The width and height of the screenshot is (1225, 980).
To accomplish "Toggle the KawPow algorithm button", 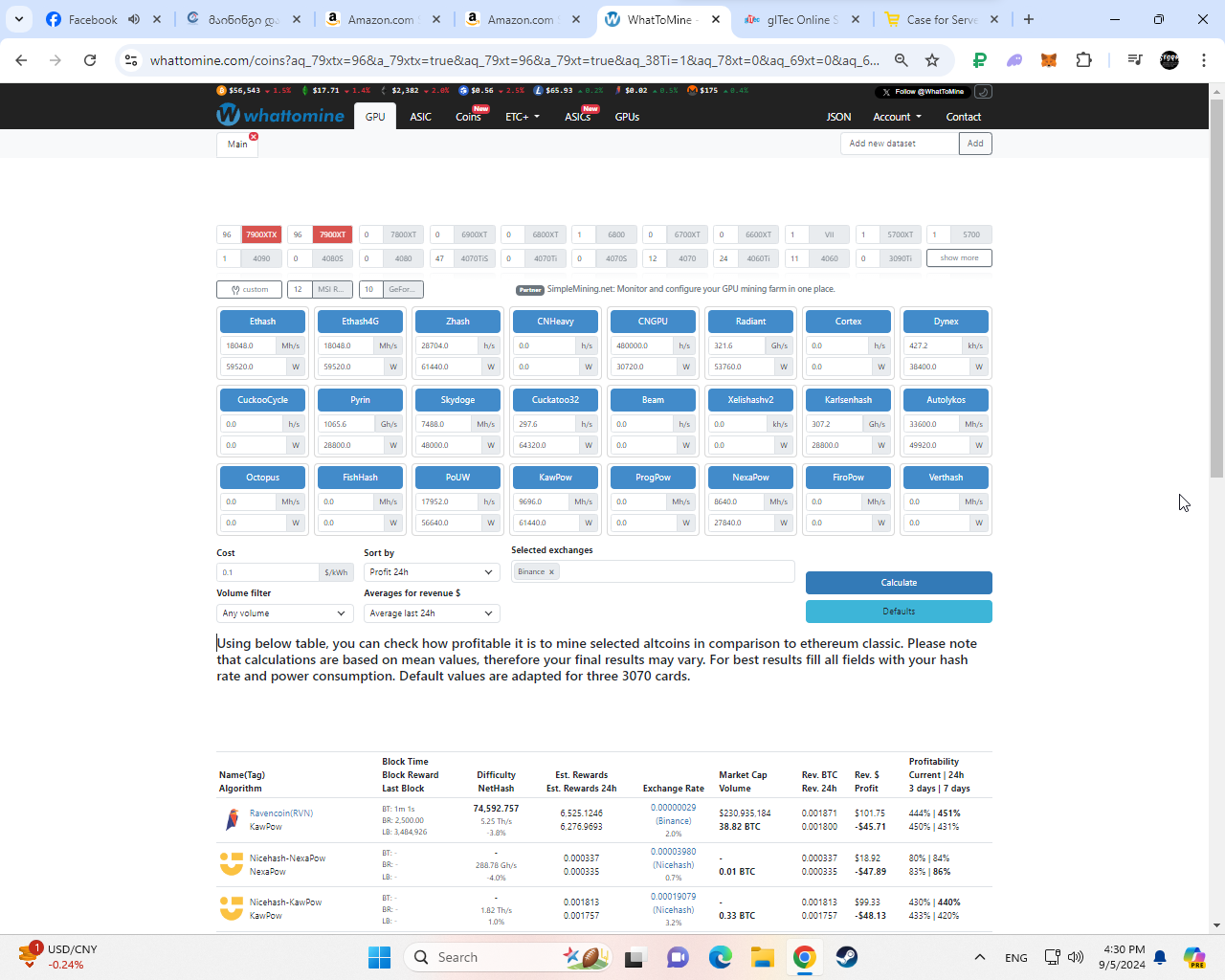I will point(555,478).
